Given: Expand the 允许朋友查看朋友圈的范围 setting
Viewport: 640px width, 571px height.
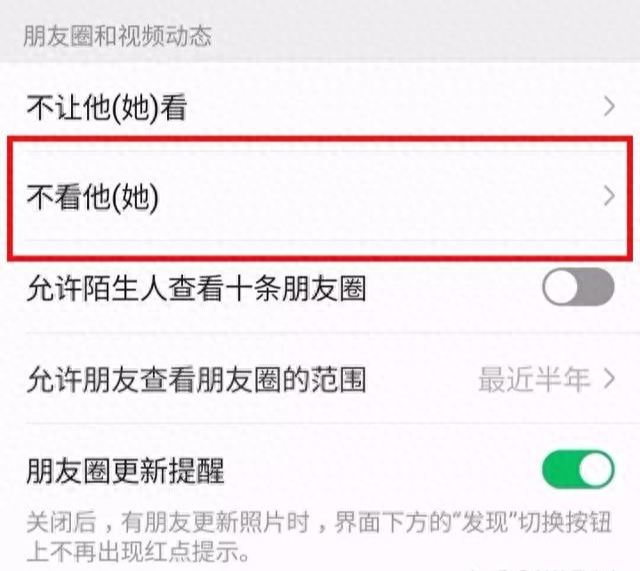Looking at the screenshot, I should point(320,379).
